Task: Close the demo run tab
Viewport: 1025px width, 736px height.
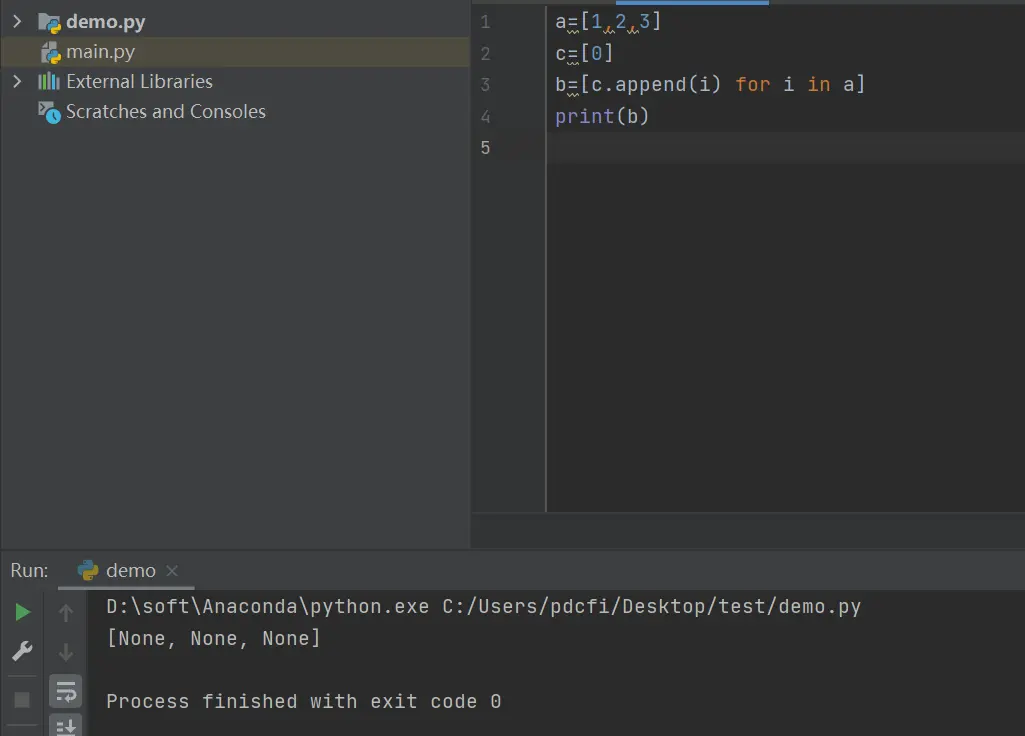Action: [x=172, y=571]
